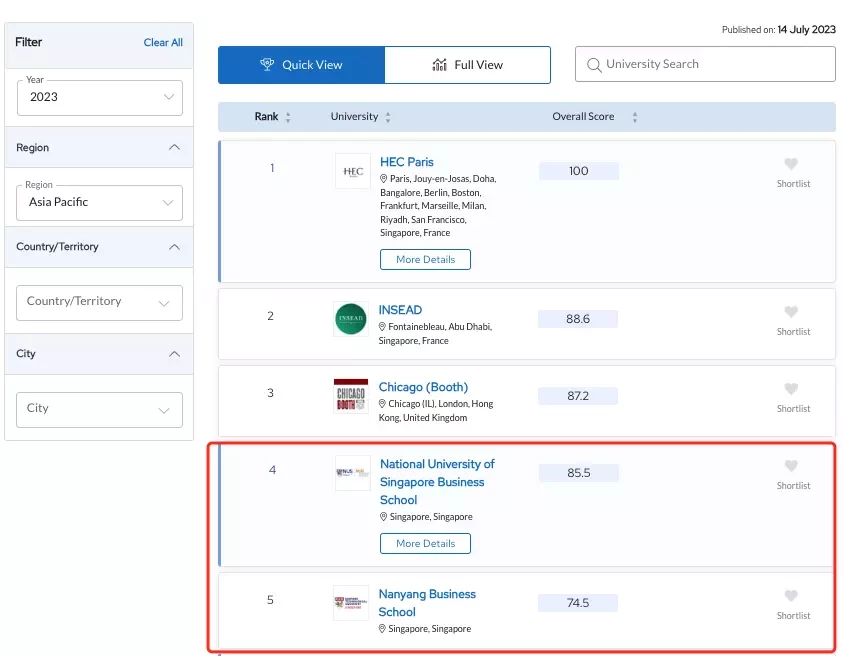Open the Asia Pacific region dropdown
This screenshot has width=843, height=656.
click(x=99, y=203)
